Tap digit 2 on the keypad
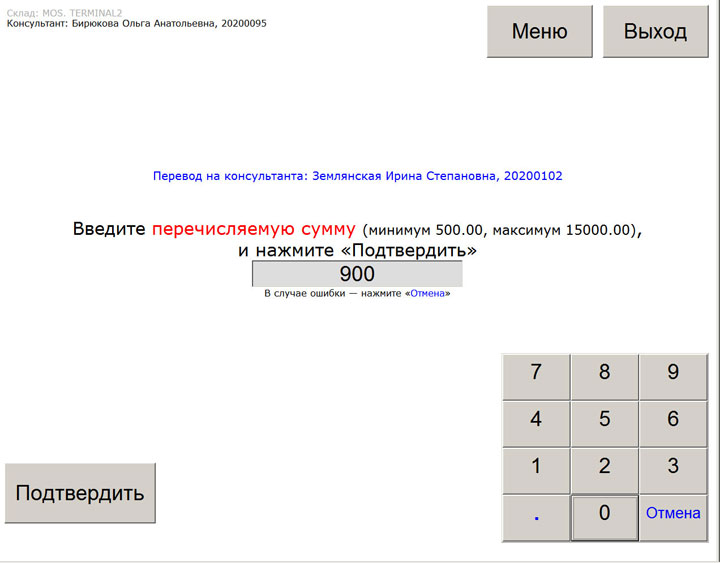This screenshot has height=563, width=720. [604, 471]
